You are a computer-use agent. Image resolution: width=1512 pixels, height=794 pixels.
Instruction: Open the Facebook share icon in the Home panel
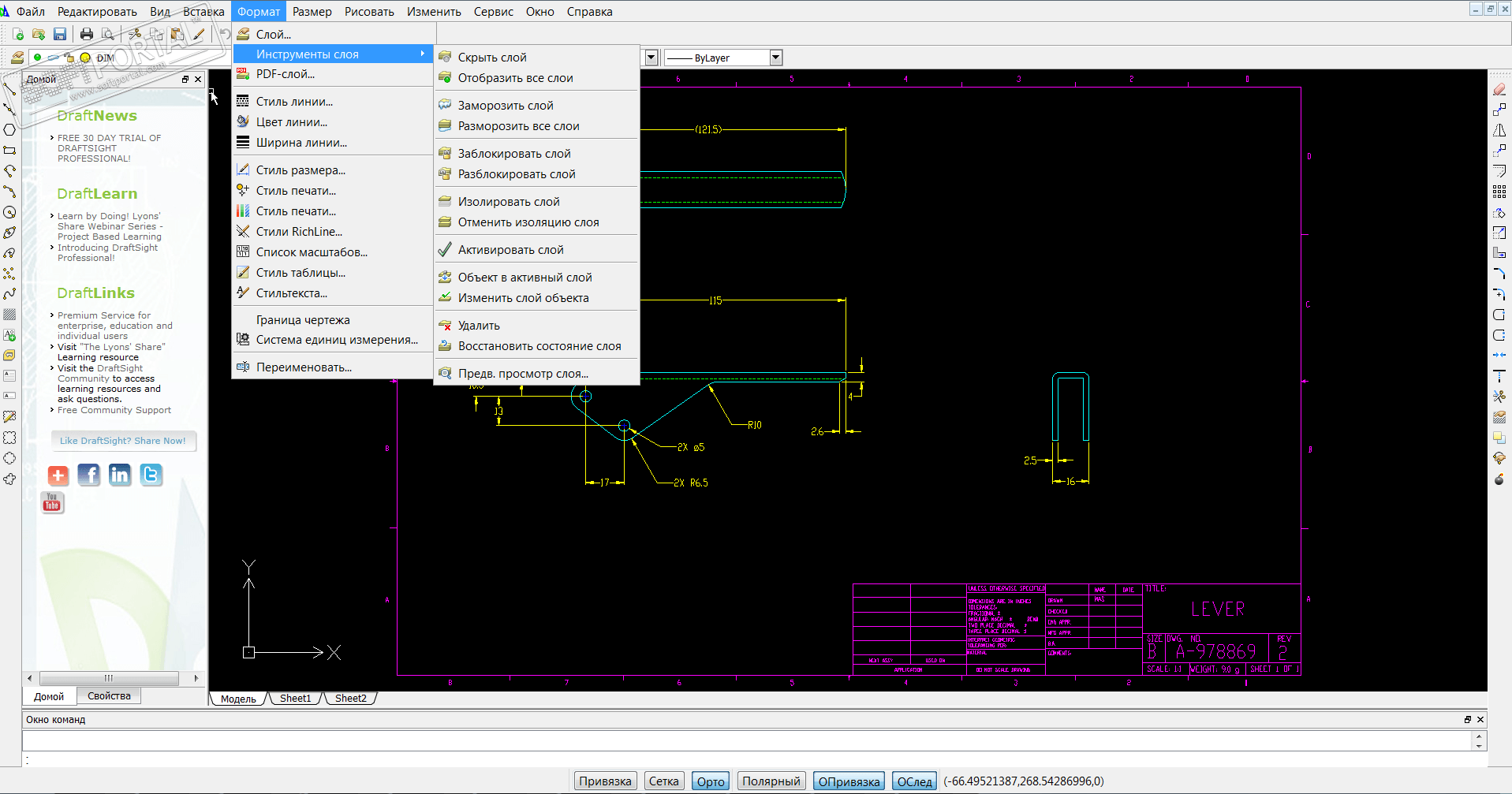click(x=89, y=475)
